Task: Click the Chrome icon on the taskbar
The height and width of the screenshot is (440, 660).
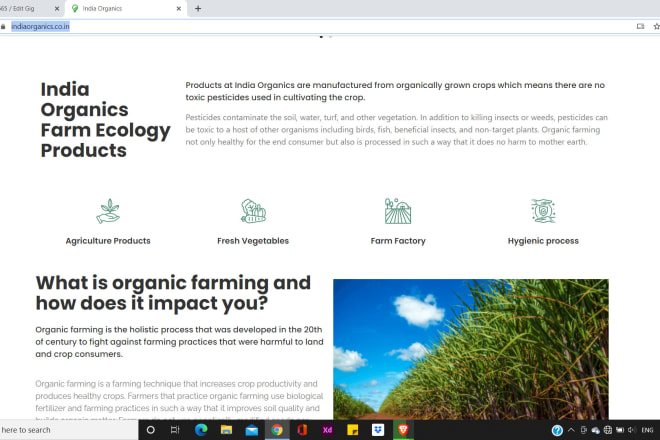Action: click(x=277, y=430)
